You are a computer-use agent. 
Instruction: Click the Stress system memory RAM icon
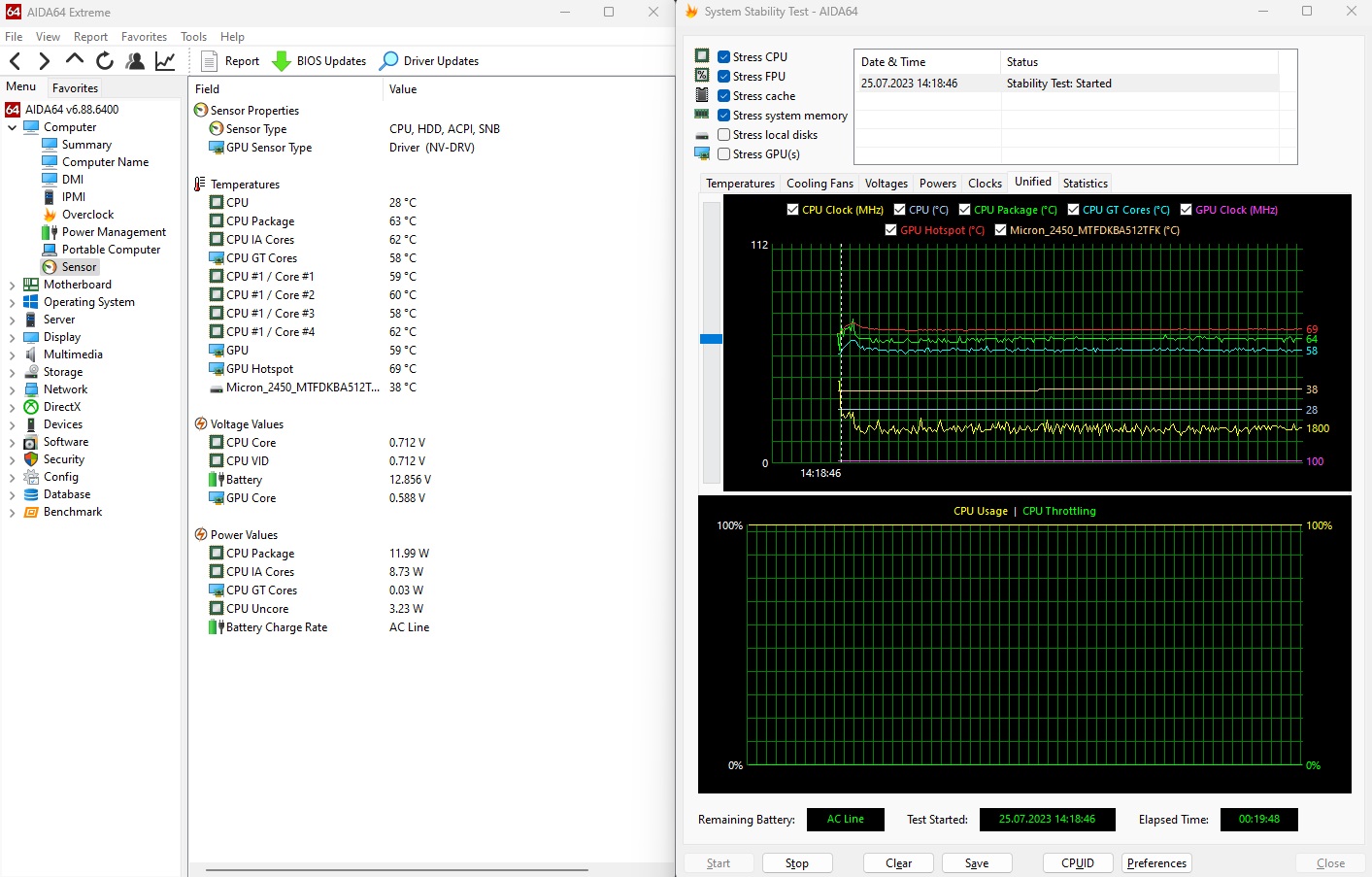pyautogui.click(x=702, y=115)
